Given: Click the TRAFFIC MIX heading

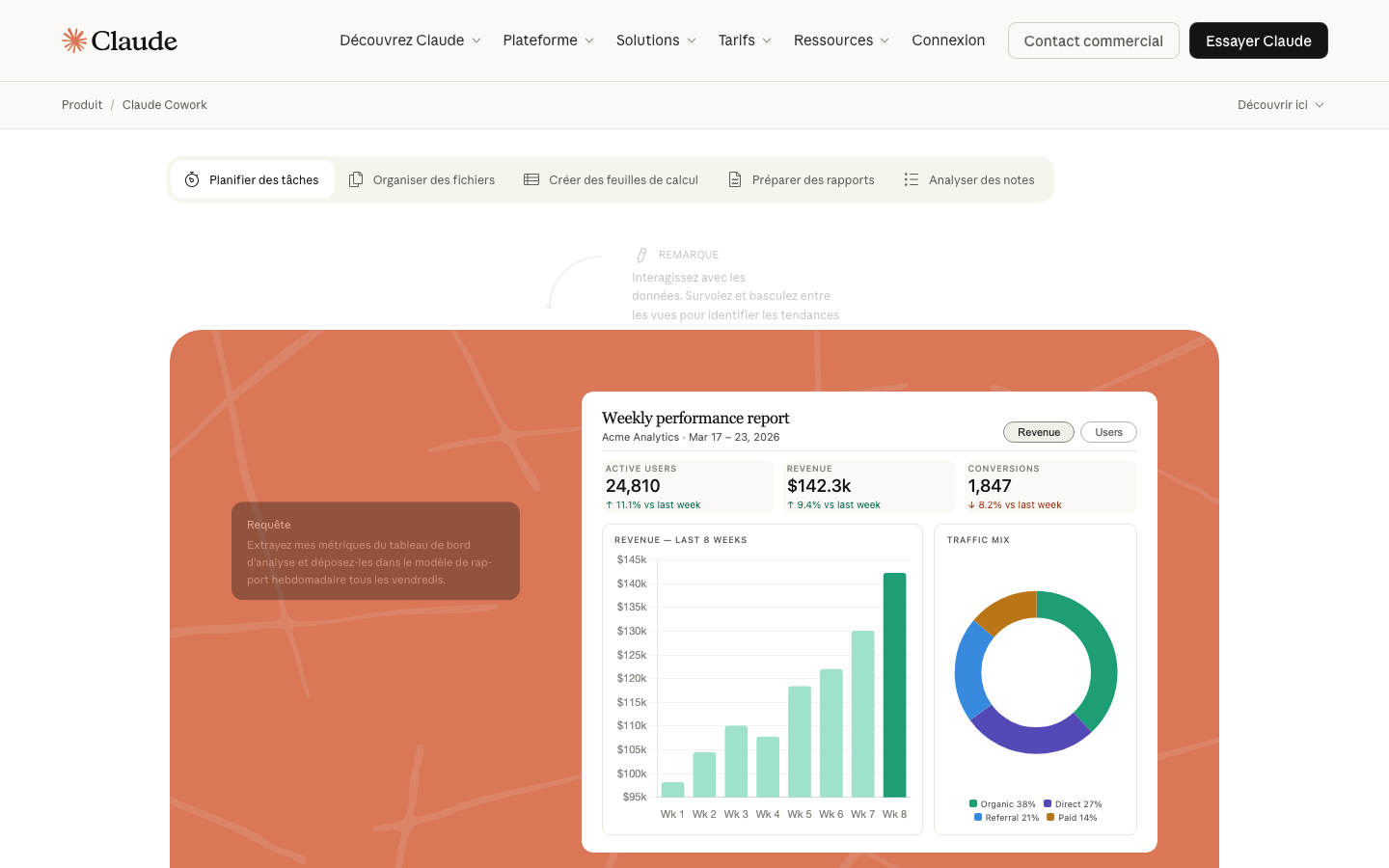Looking at the screenshot, I should click(x=978, y=540).
